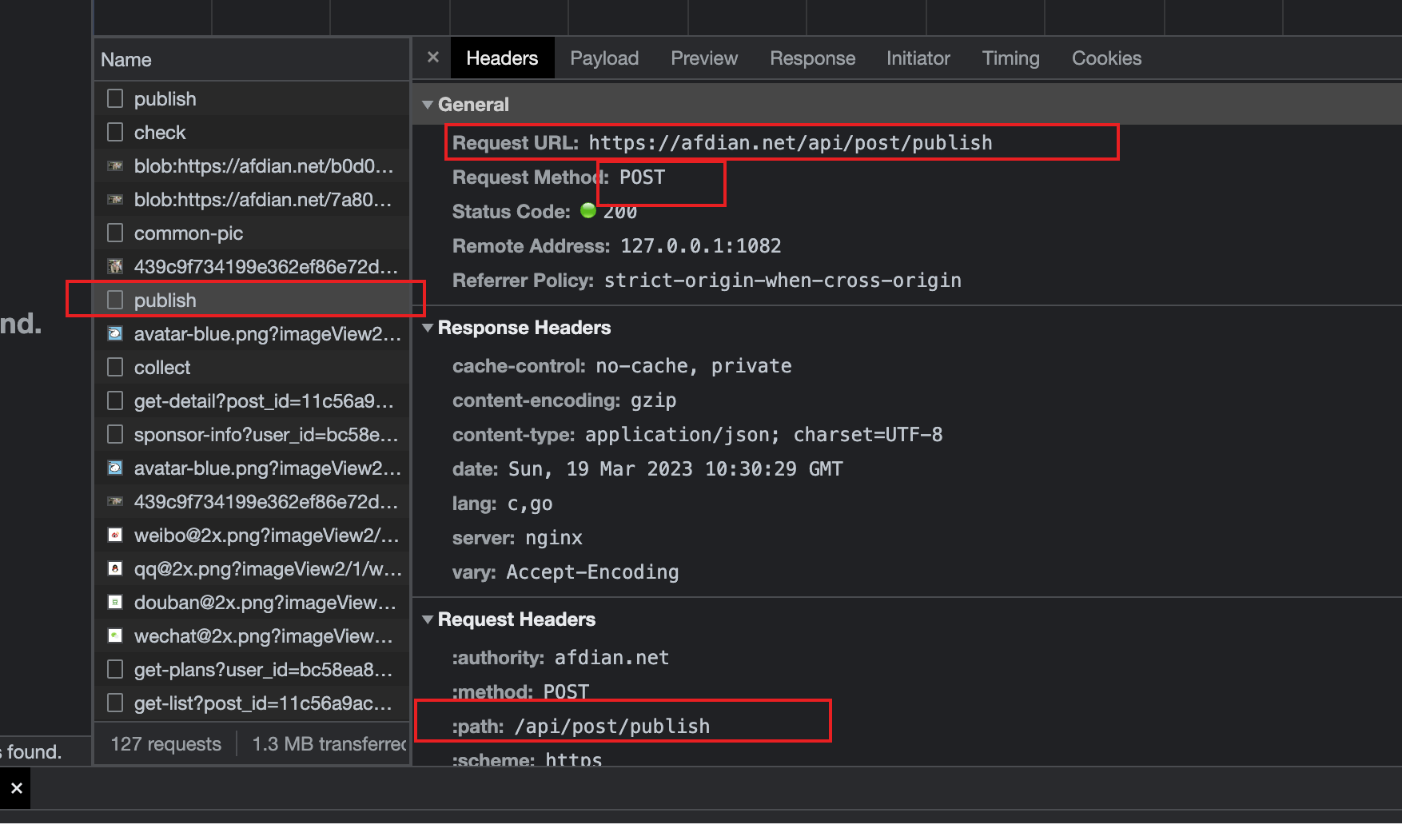Click the qq@2x.png image icon

tap(115, 569)
